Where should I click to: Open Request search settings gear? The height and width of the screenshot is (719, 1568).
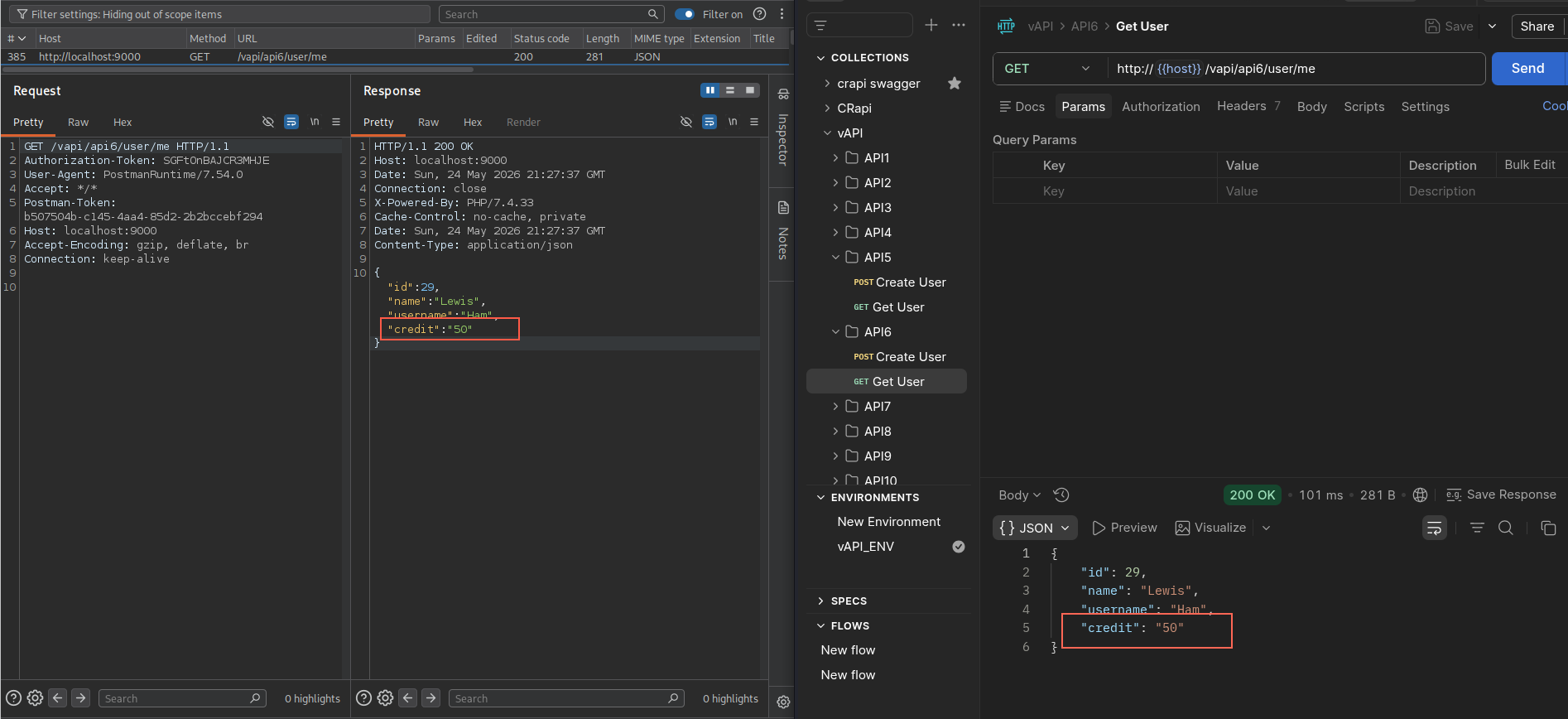(35, 698)
